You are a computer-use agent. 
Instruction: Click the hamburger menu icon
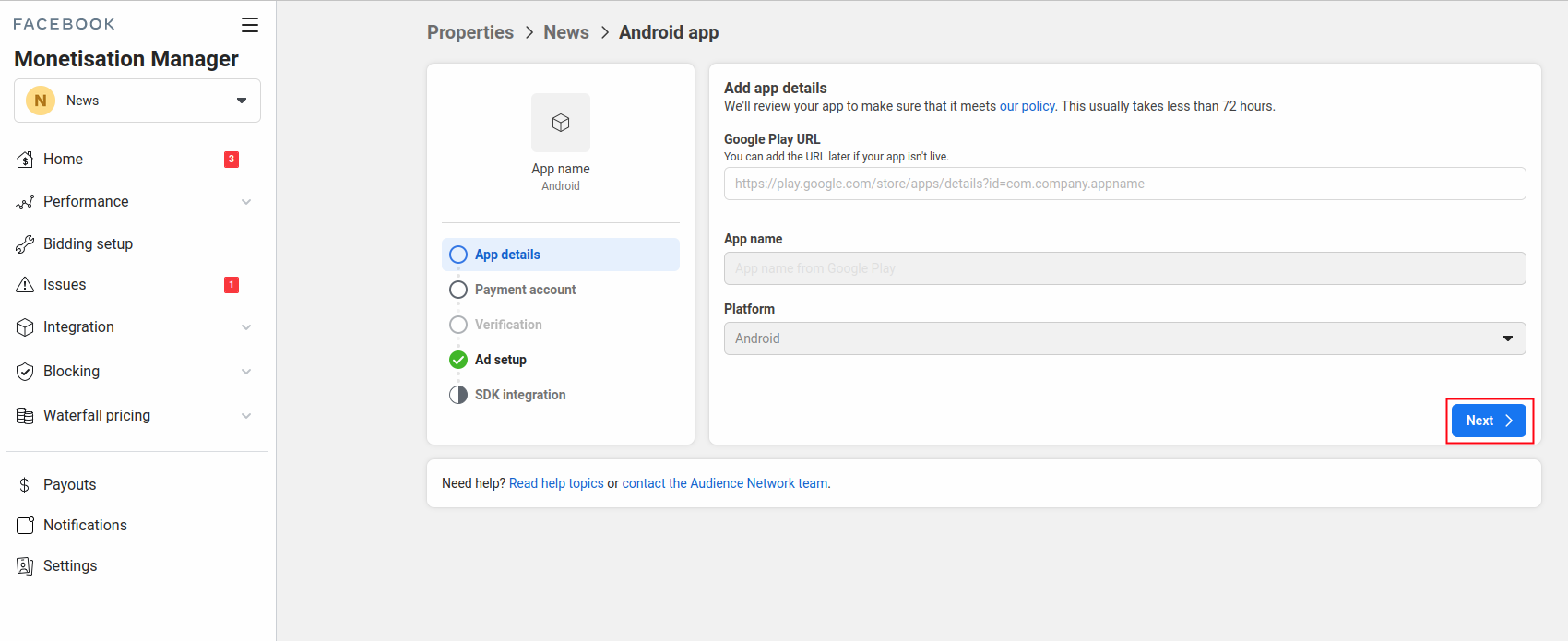250,25
